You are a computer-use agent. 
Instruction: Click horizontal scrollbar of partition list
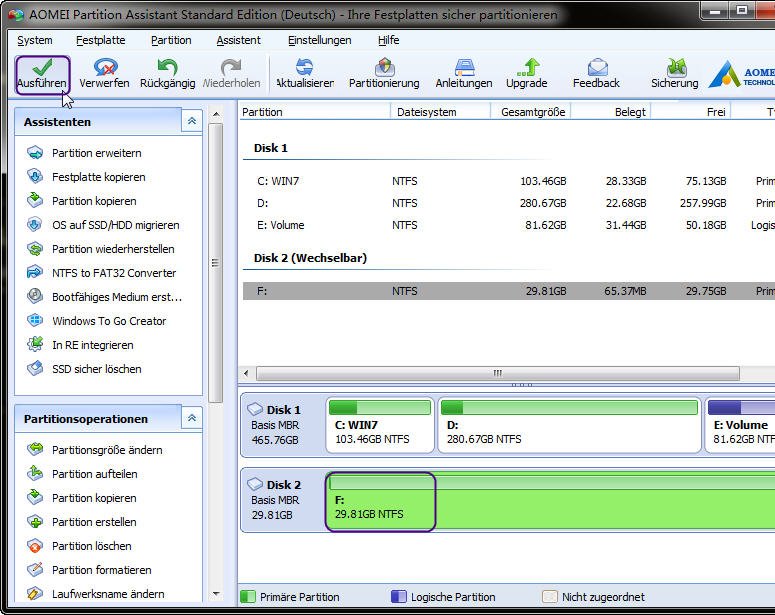(x=498, y=373)
